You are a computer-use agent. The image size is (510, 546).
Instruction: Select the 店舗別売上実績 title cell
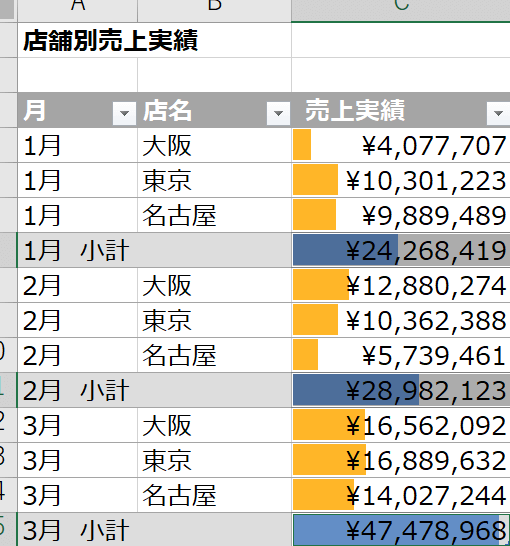[154, 40]
